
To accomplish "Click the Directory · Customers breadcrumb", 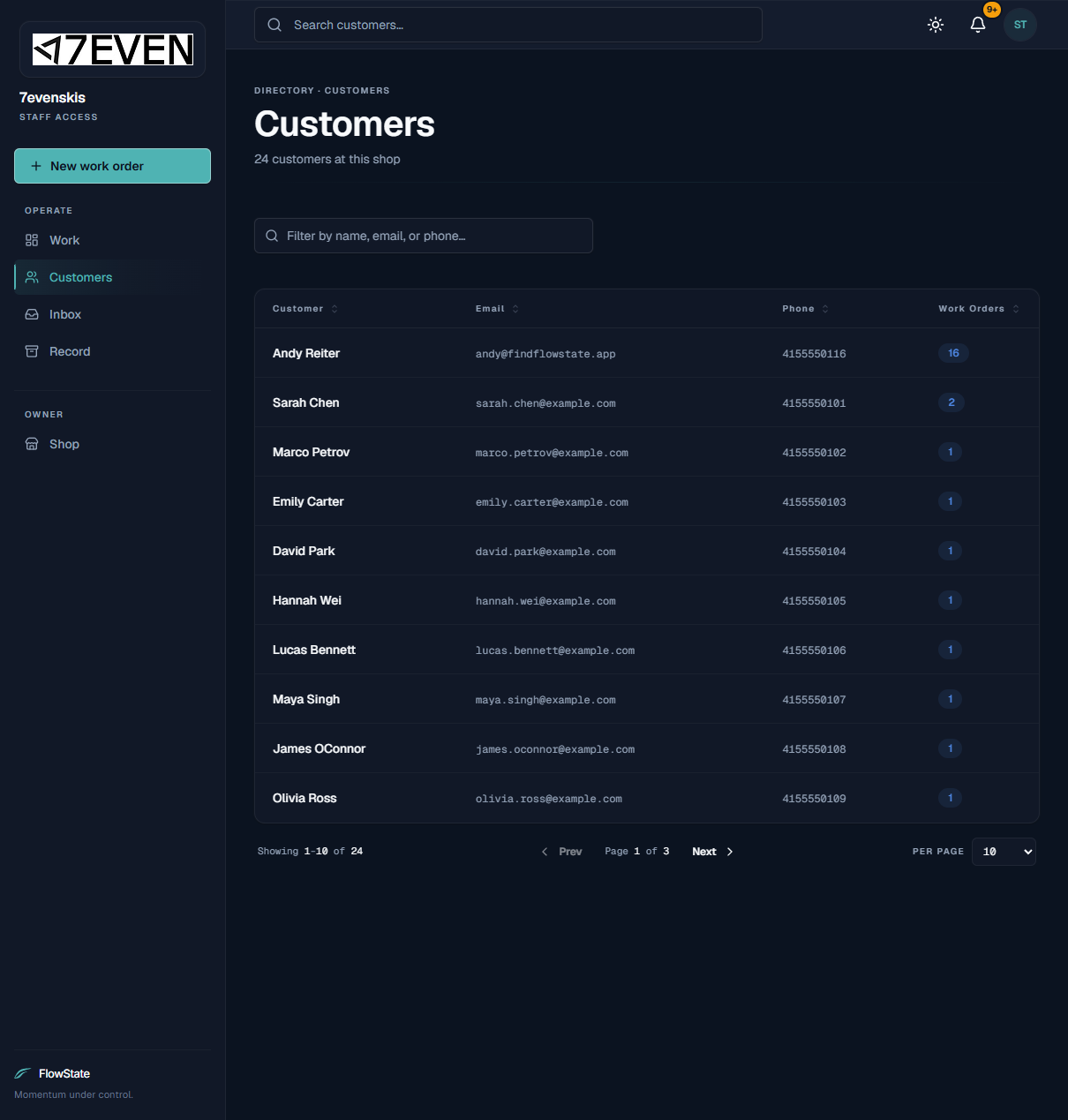I will 322,90.
